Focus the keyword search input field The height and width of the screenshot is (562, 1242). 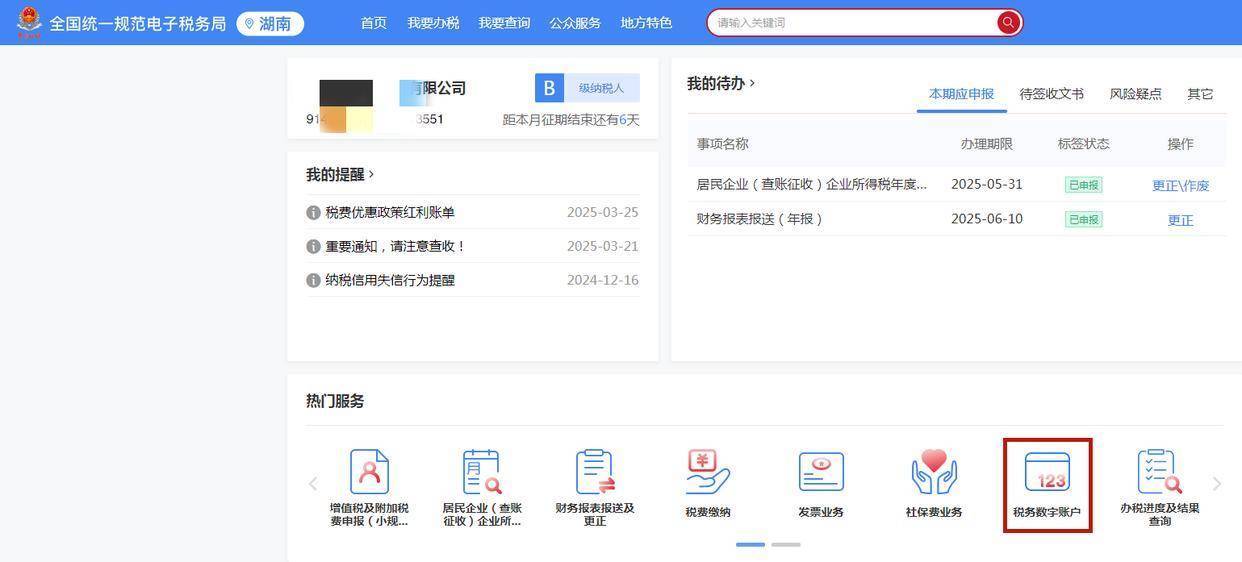pos(852,22)
